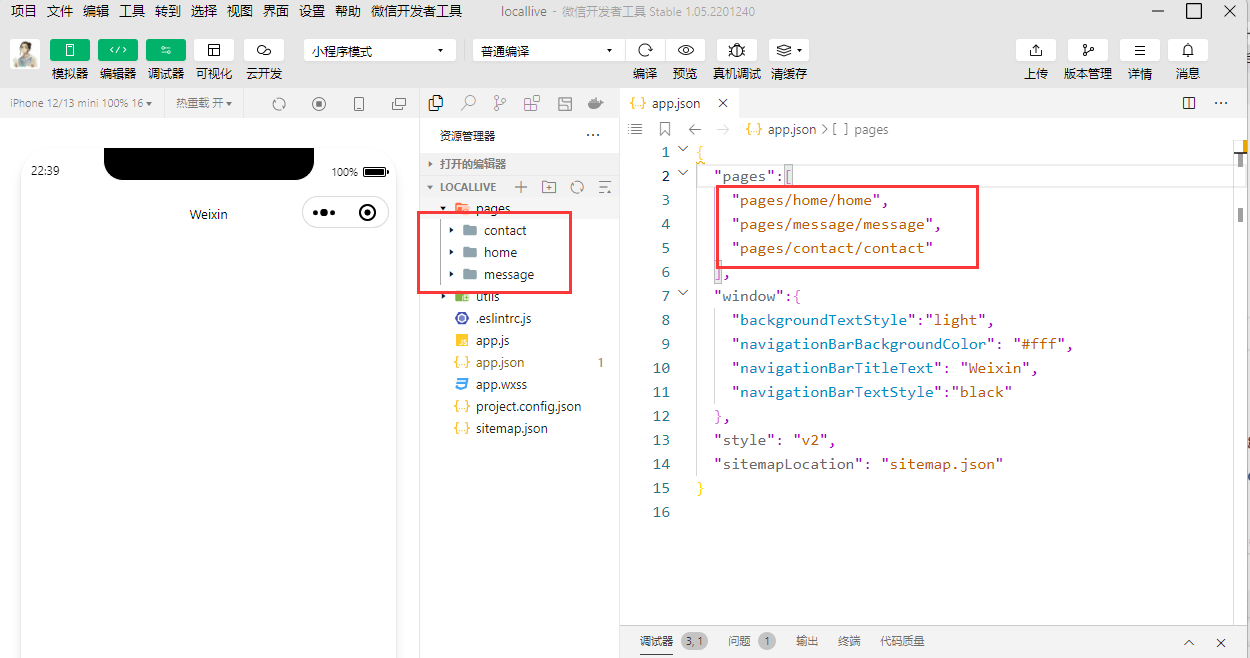Viewport: 1250px width, 658px height.
Task: Start 真机调试 real device debugging
Action: (x=737, y=50)
